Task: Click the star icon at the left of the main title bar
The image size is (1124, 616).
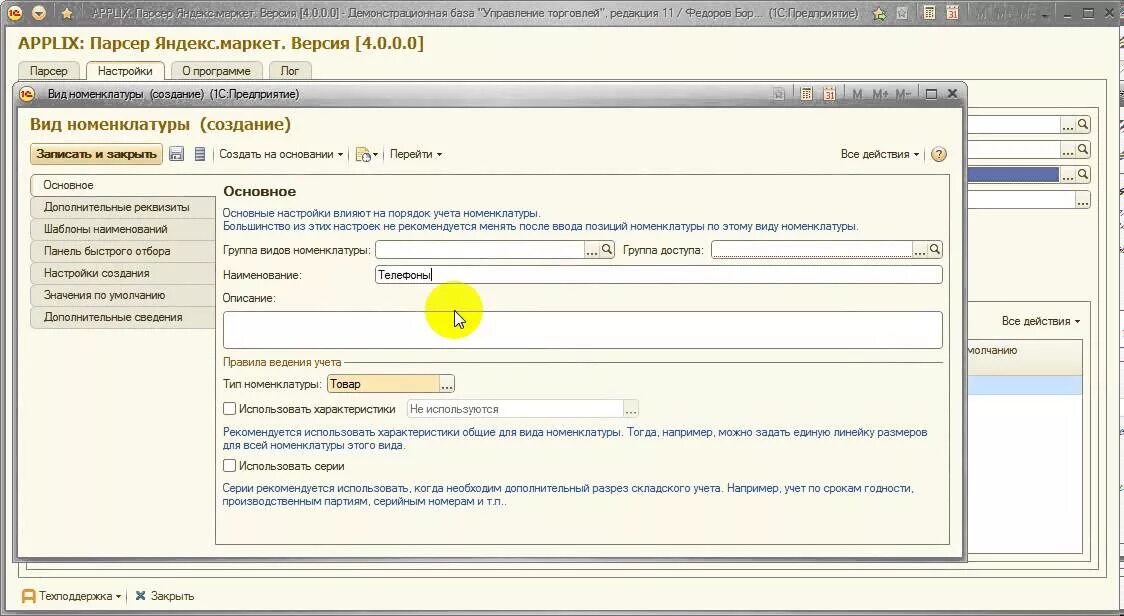Action: pyautogui.click(x=67, y=13)
